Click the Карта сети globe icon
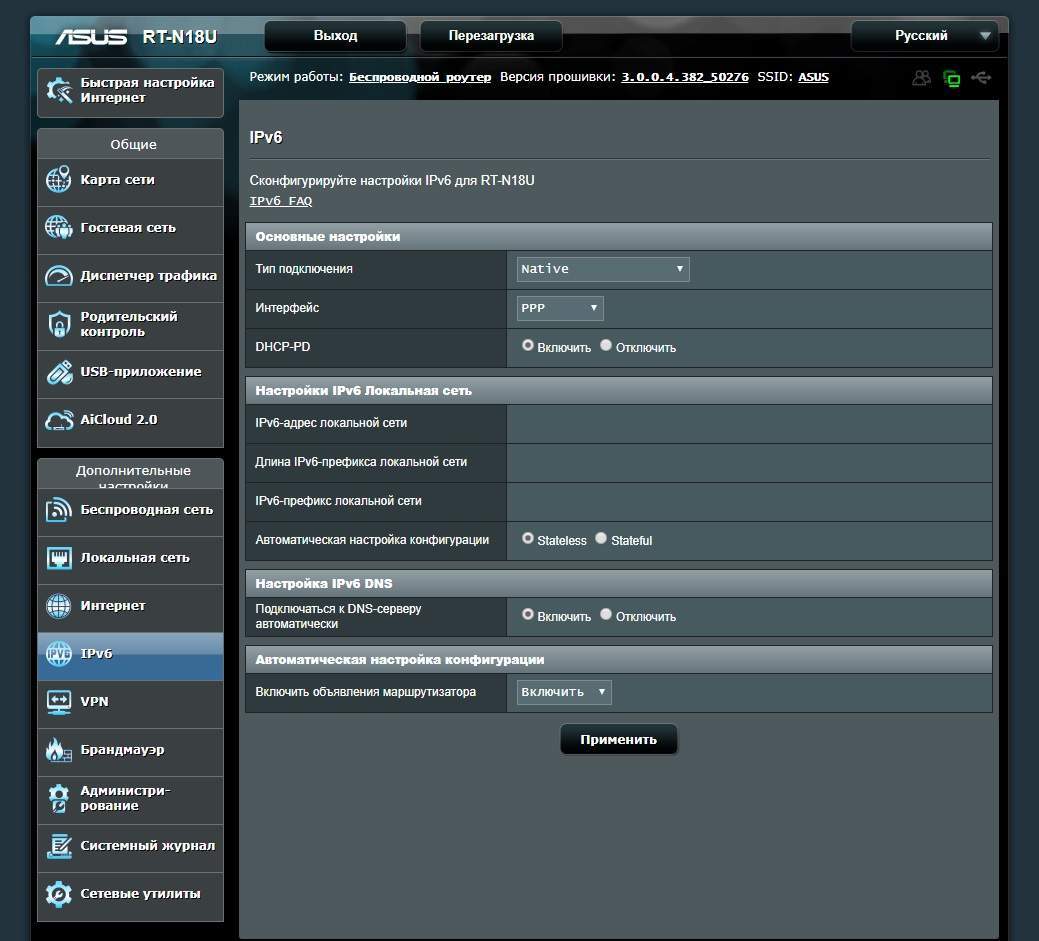Image resolution: width=1039 pixels, height=941 pixels. pyautogui.click(x=58, y=180)
